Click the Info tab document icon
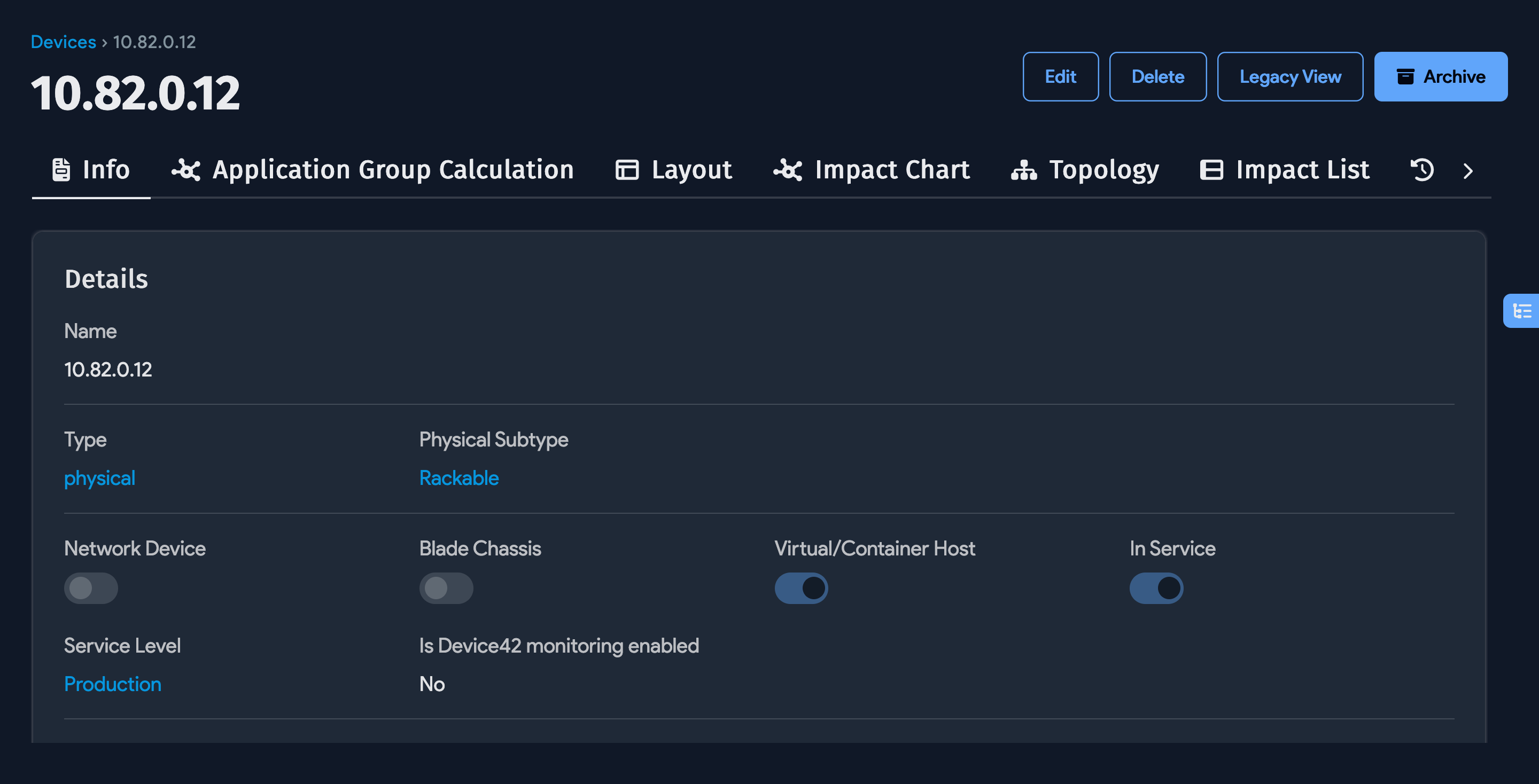 pyautogui.click(x=61, y=170)
